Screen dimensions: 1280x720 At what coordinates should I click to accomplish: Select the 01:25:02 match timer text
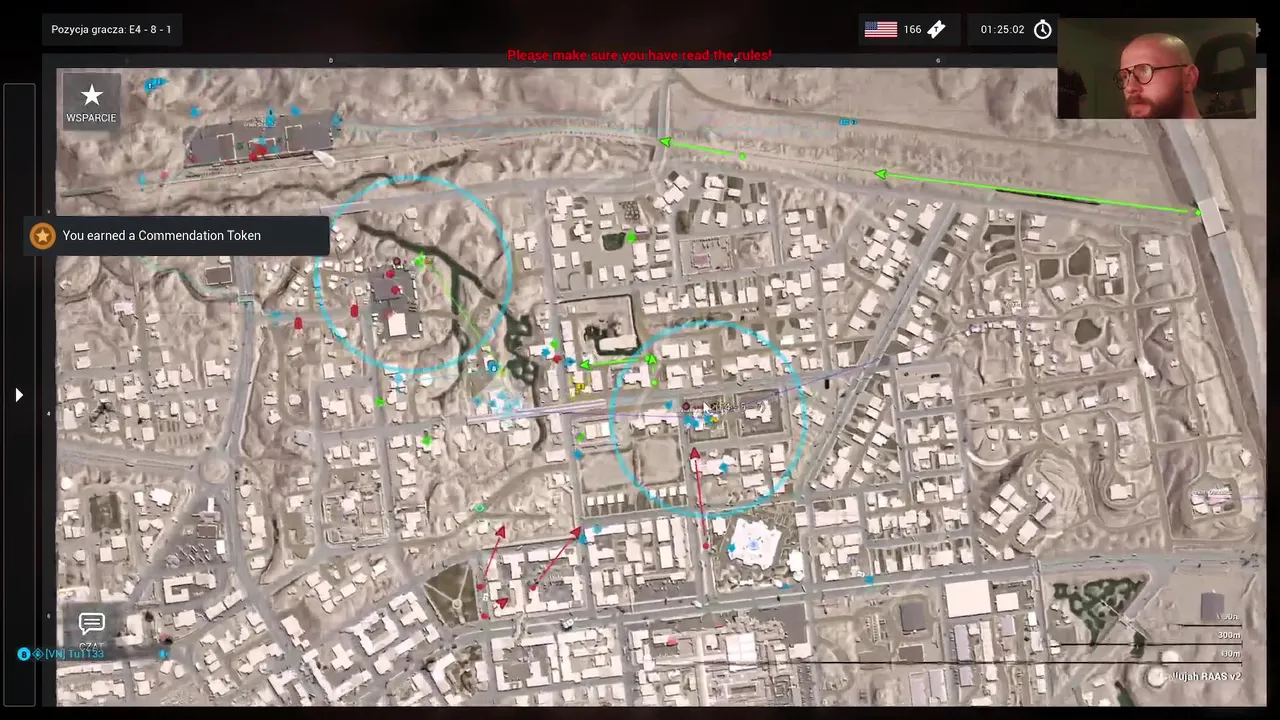tap(1002, 30)
